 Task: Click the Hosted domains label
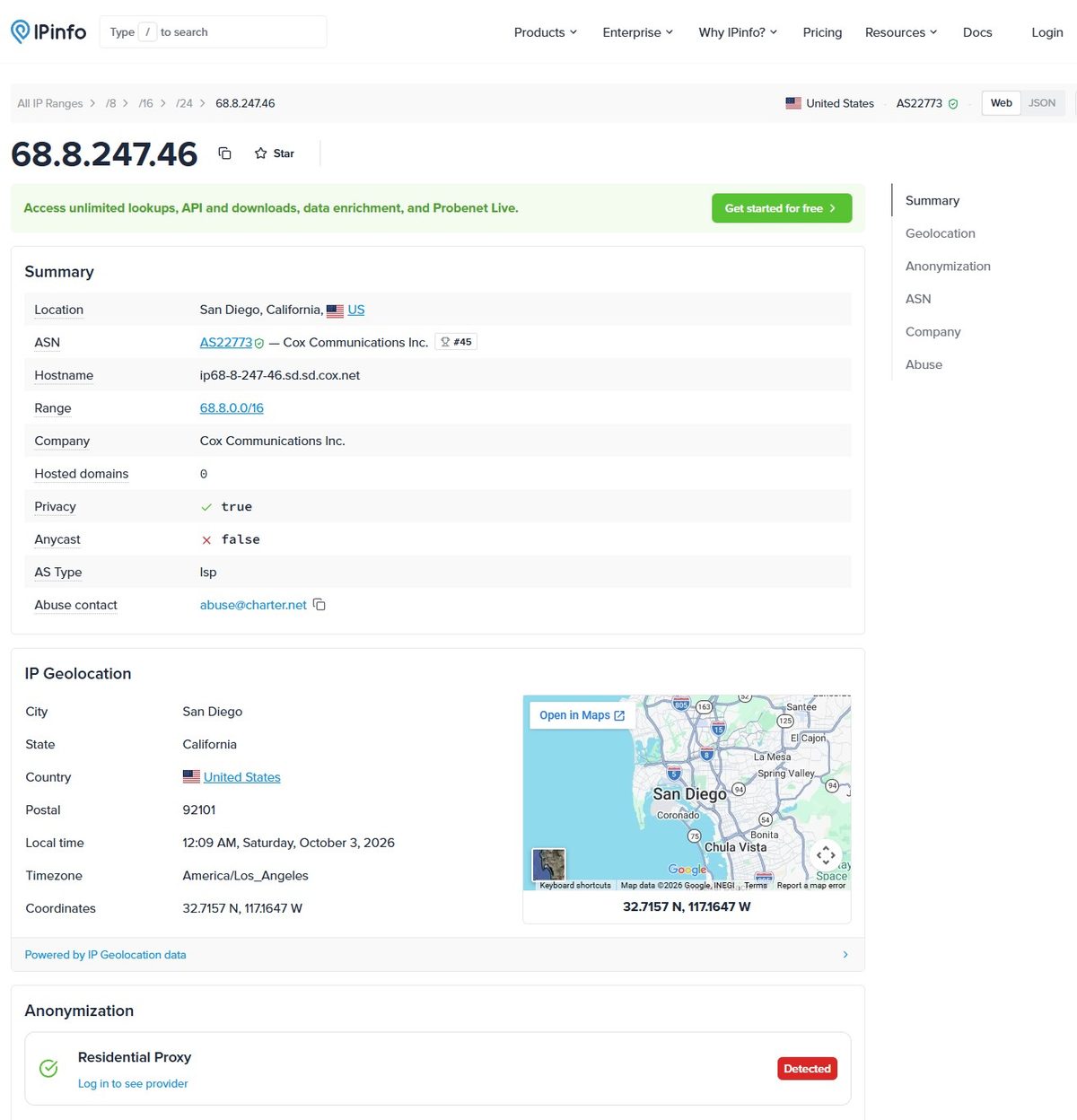click(x=82, y=474)
